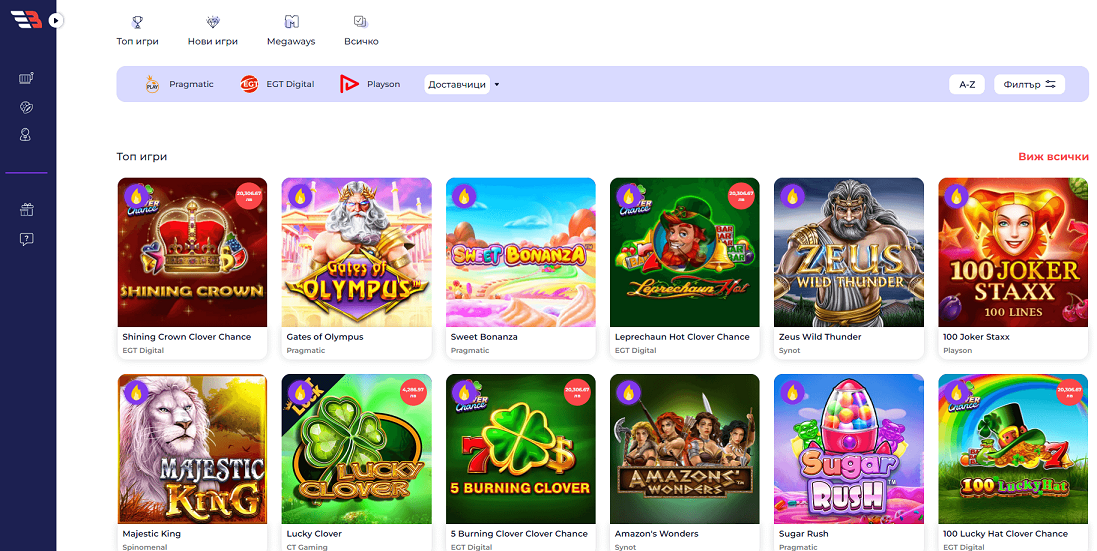Open the Филтър filter options
The image size is (1097, 551).
click(1030, 85)
